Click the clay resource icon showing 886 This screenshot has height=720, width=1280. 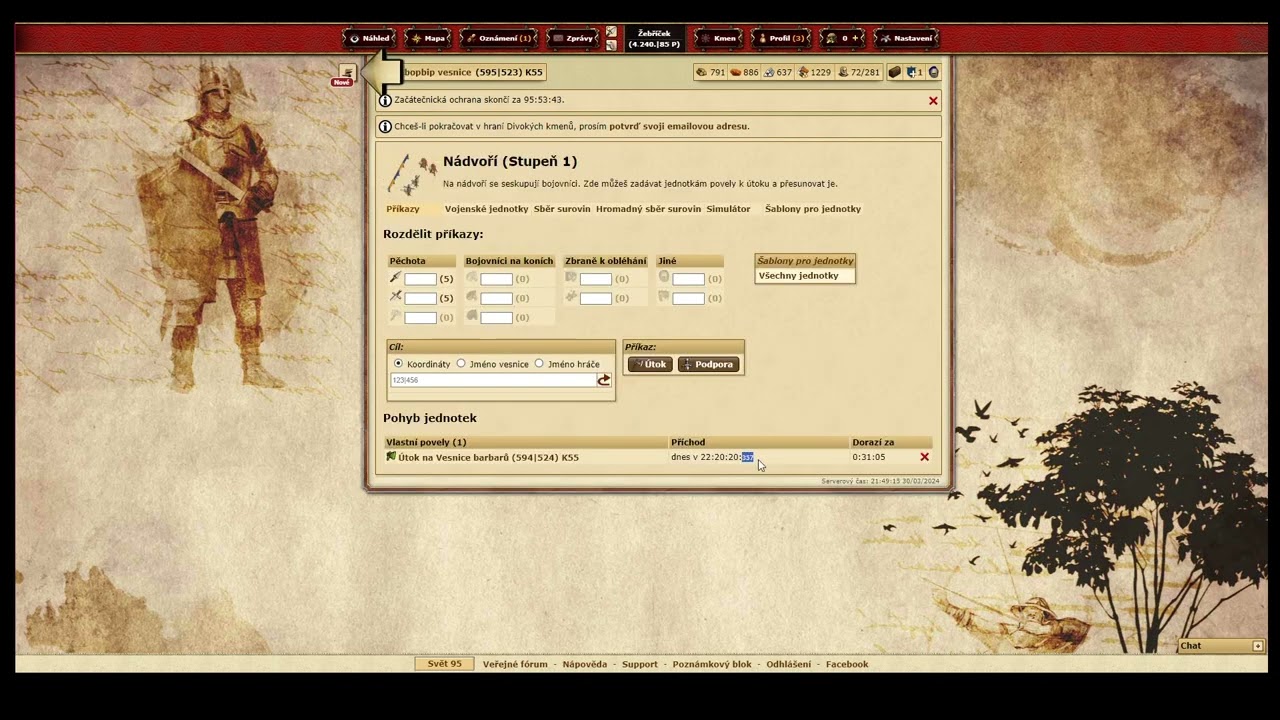735,72
